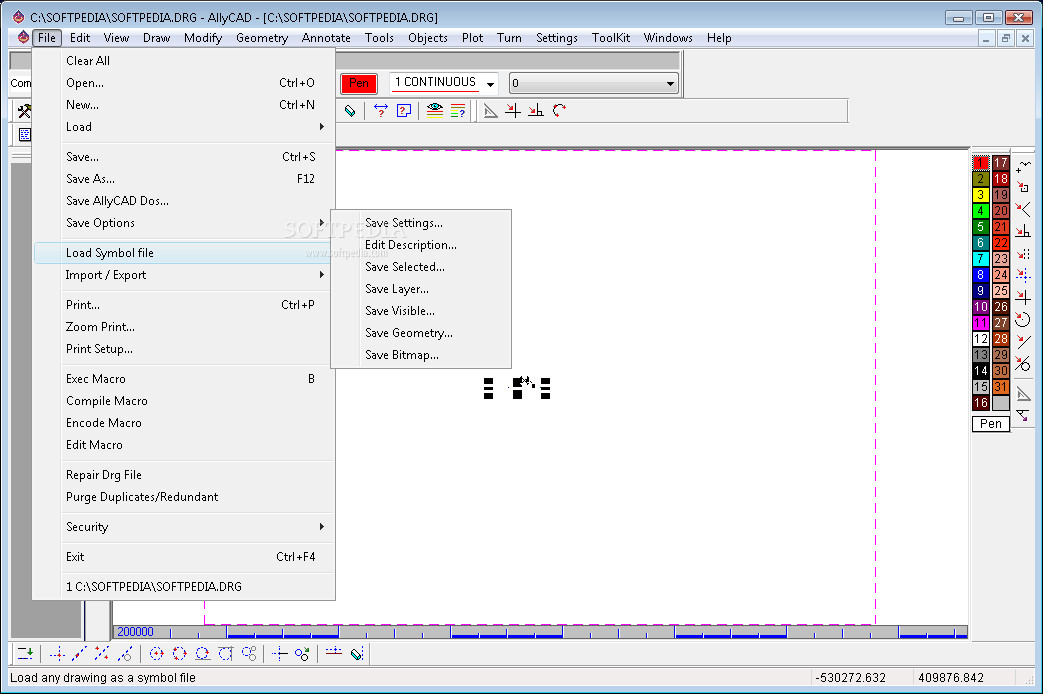Click the measure distance query icon
1043x694 pixels.
click(380, 111)
